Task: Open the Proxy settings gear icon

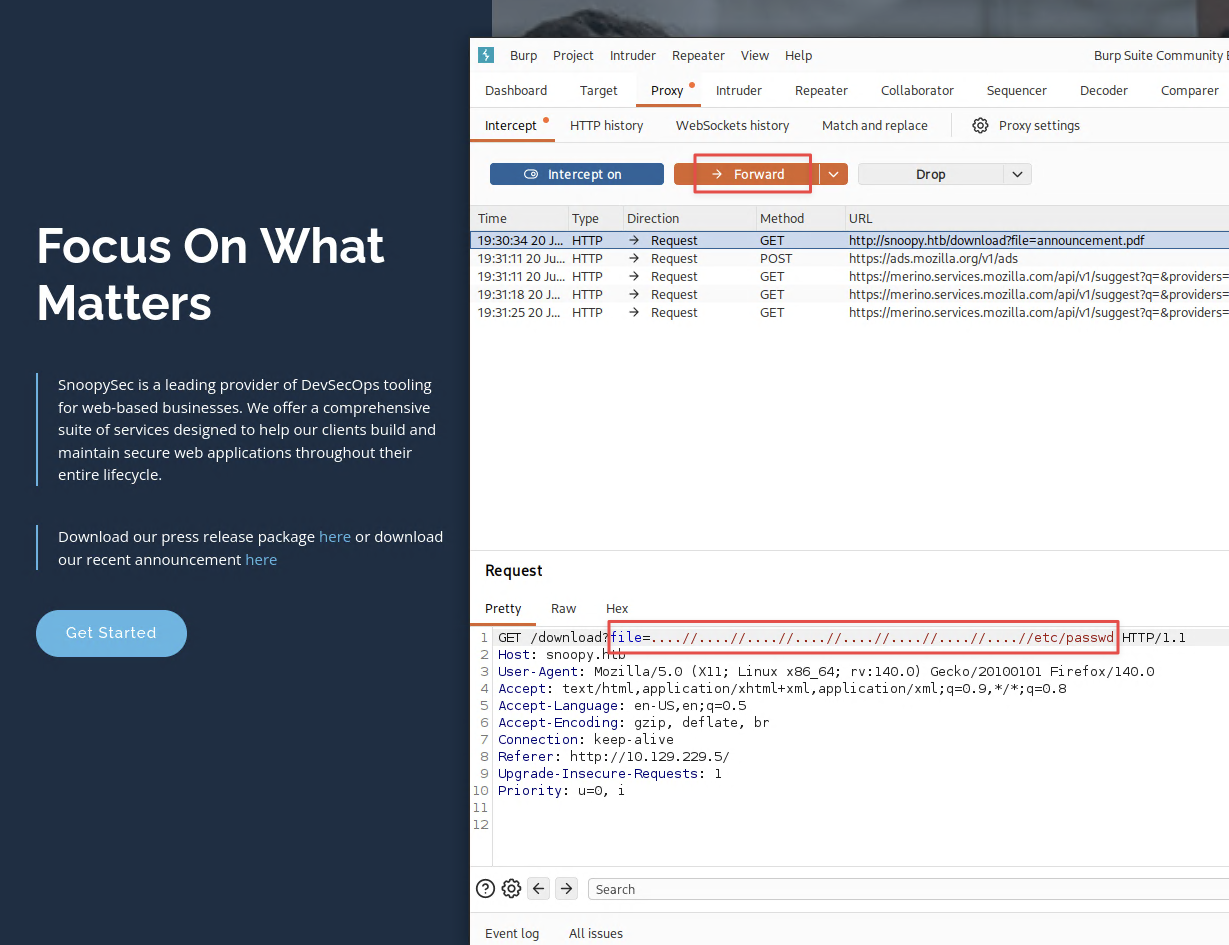Action: pos(980,125)
